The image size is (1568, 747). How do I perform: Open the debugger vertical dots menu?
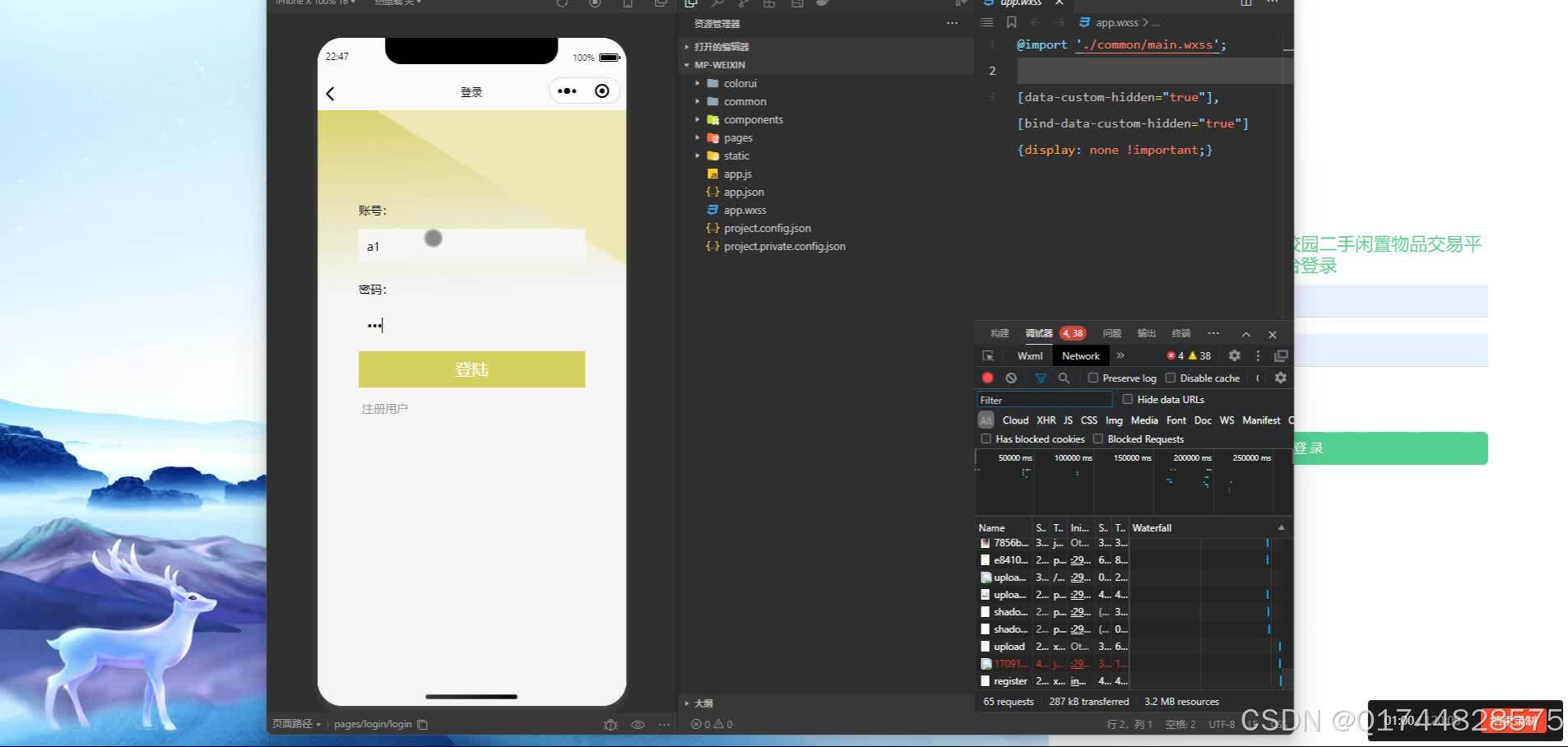pos(1258,355)
